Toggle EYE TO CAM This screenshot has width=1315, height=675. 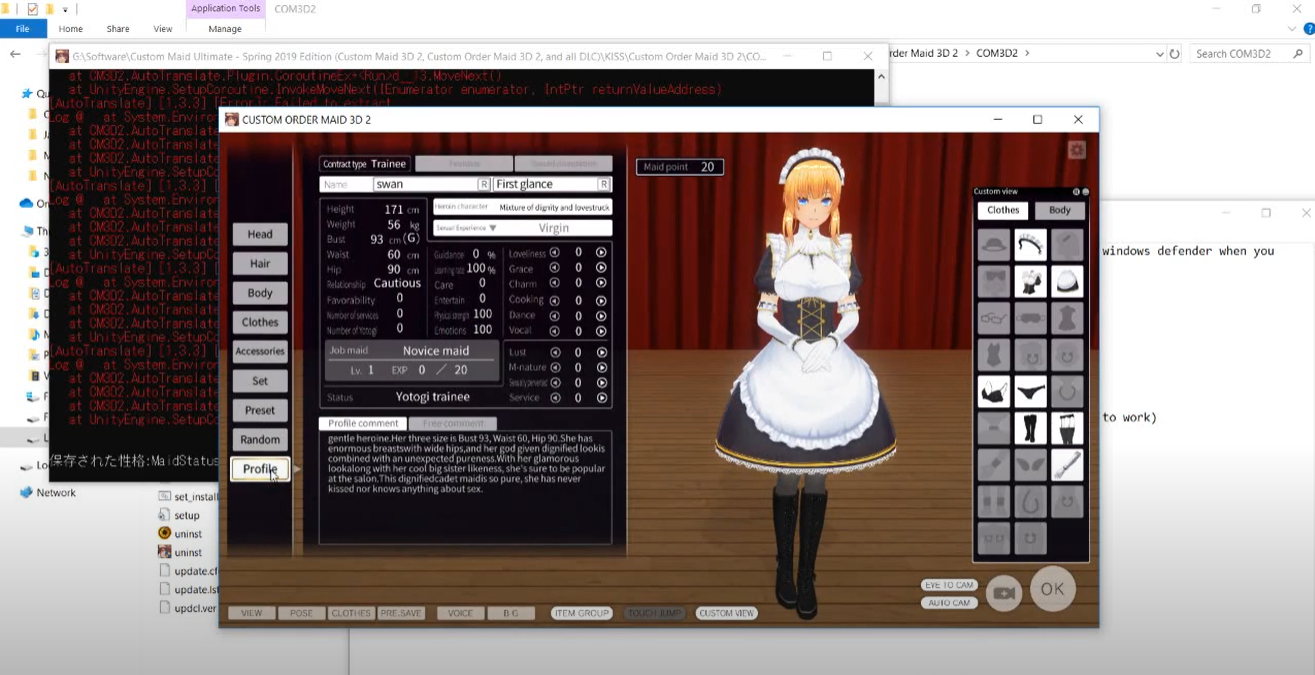[949, 585]
